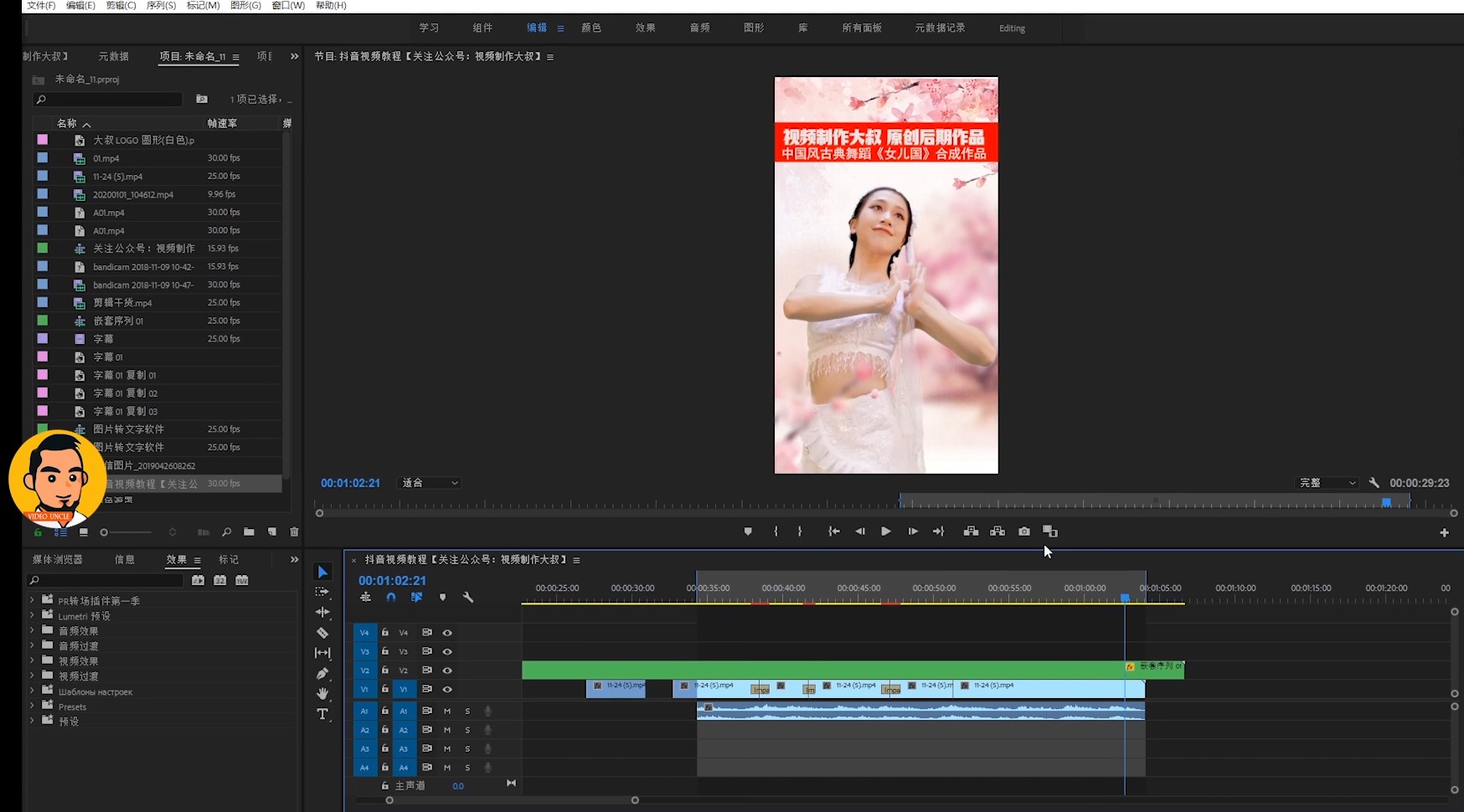
Task: Select the Type tool
Action: pos(322,714)
